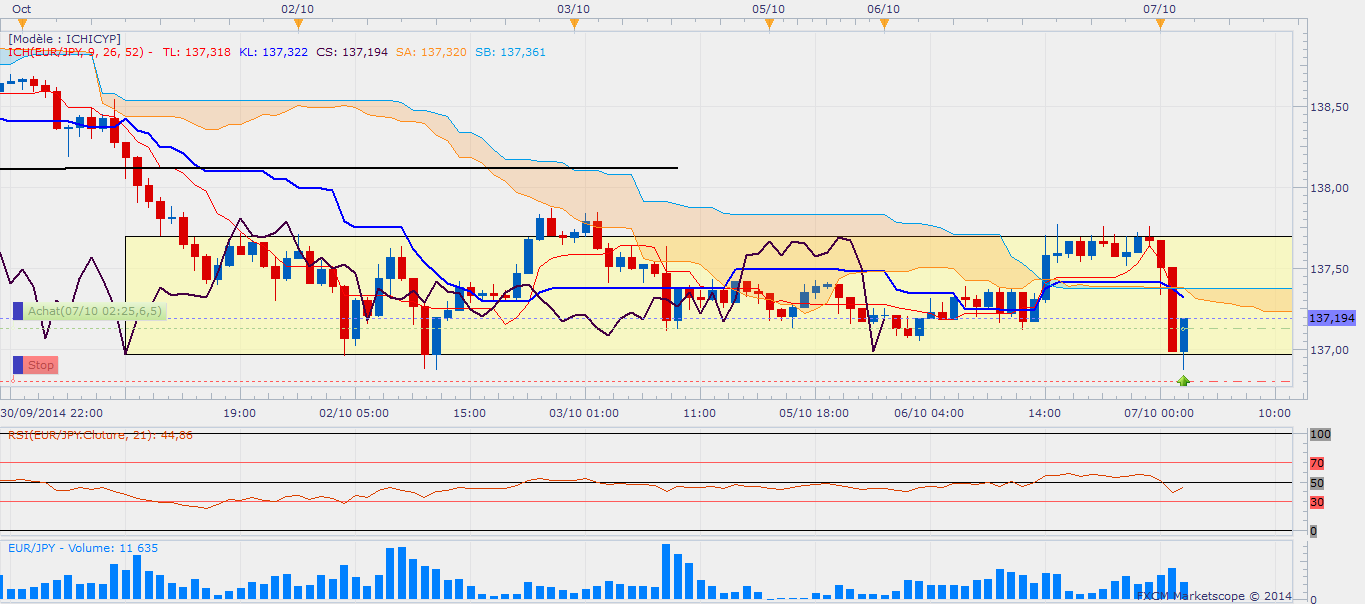Click the '02/10 05:00' time axis label
Image resolution: width=1365 pixels, height=604 pixels.
click(x=355, y=412)
